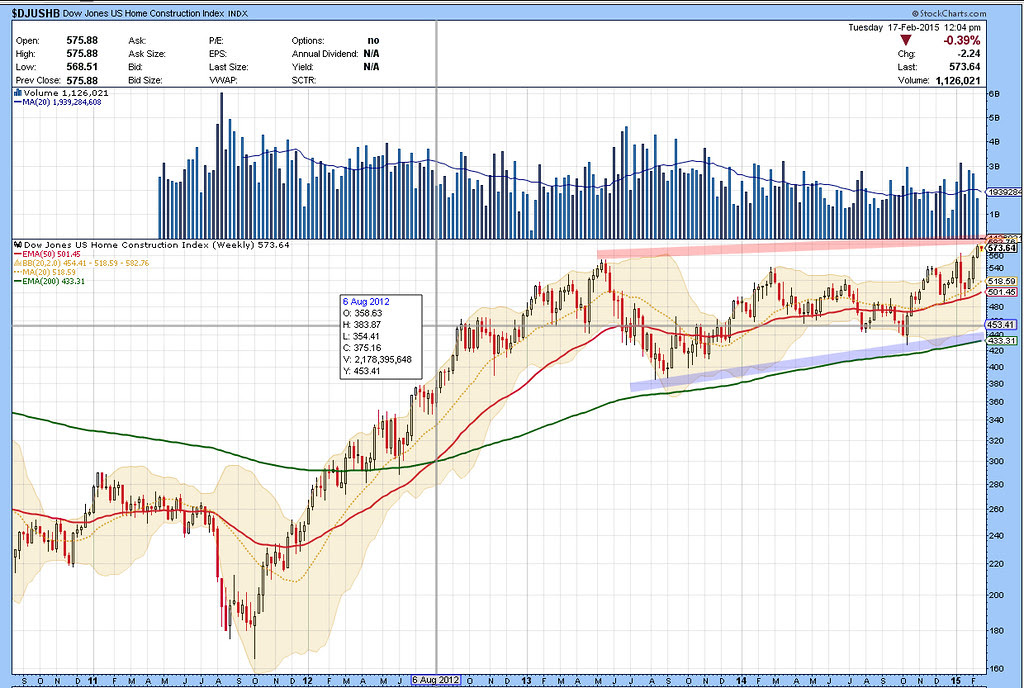Click the VWAP label
The height and width of the screenshot is (688, 1024).
pyautogui.click(x=223, y=80)
